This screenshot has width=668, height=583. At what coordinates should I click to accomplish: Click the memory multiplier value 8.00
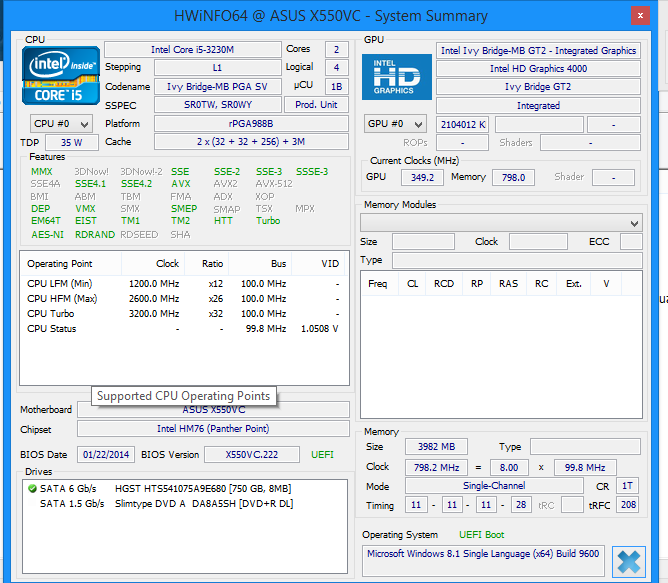pos(509,468)
